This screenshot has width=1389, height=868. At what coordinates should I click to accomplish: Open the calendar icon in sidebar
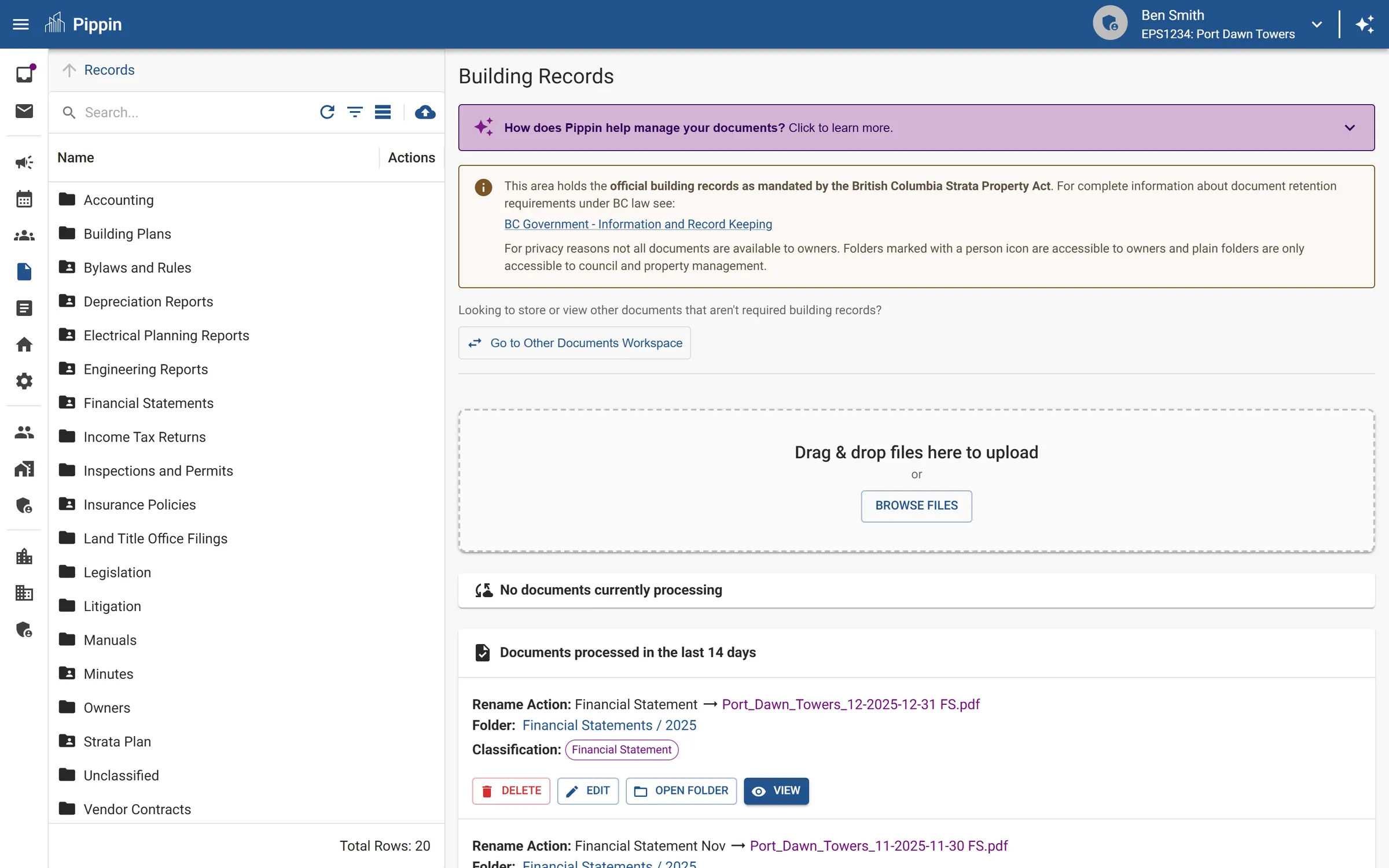(24, 199)
